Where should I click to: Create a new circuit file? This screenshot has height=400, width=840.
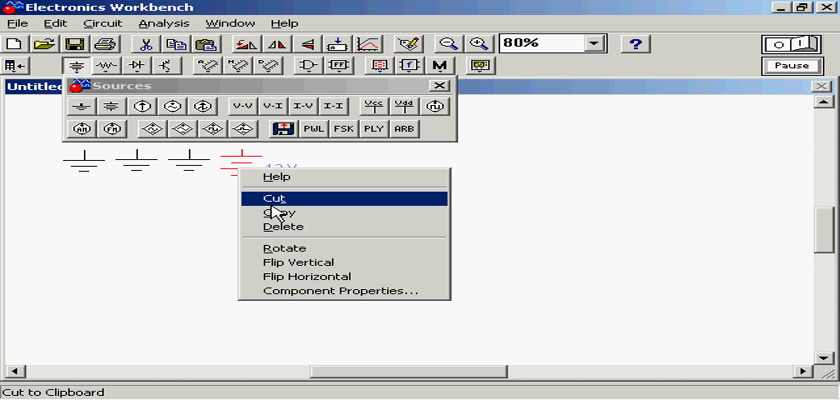tap(15, 44)
